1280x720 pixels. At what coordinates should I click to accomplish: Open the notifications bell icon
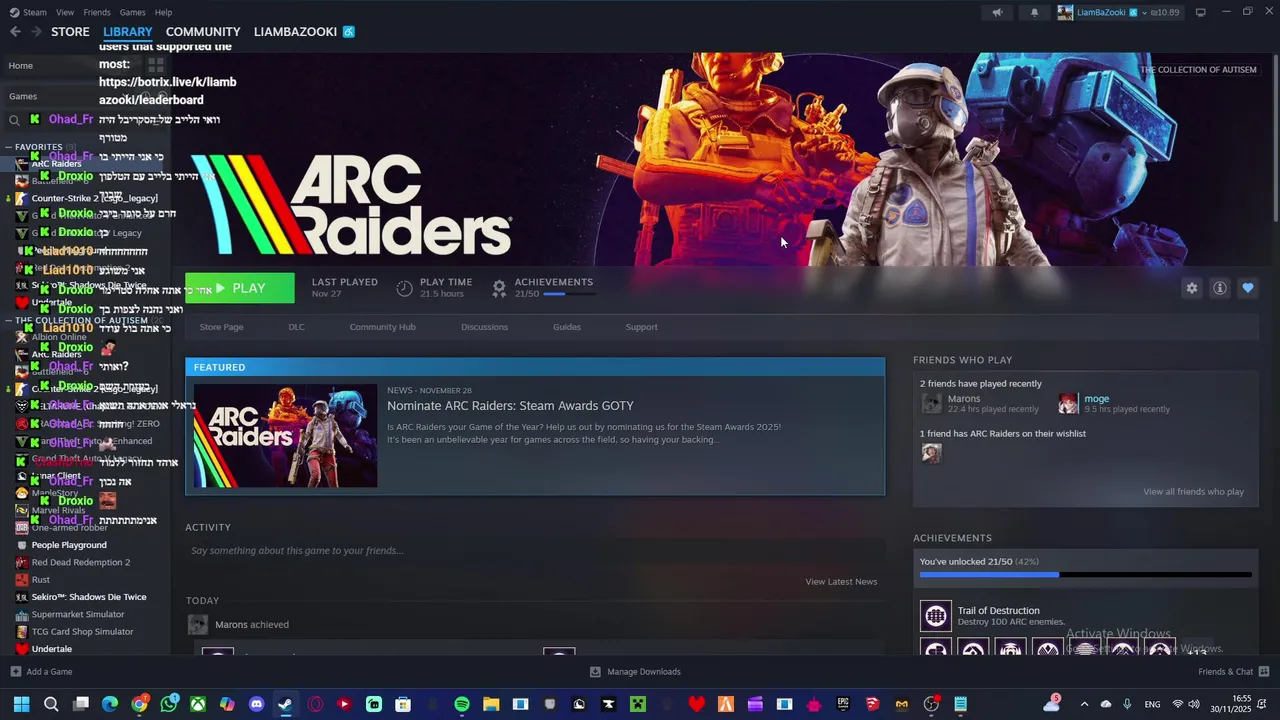coord(1034,12)
